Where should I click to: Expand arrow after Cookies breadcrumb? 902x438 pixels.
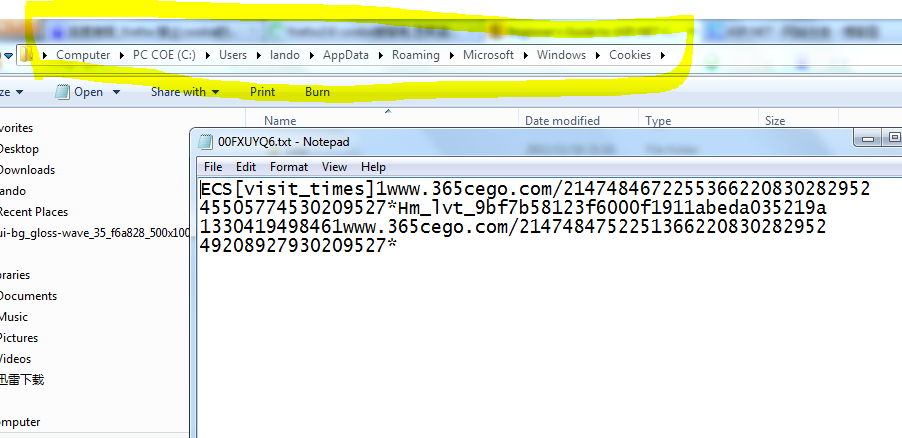663,55
